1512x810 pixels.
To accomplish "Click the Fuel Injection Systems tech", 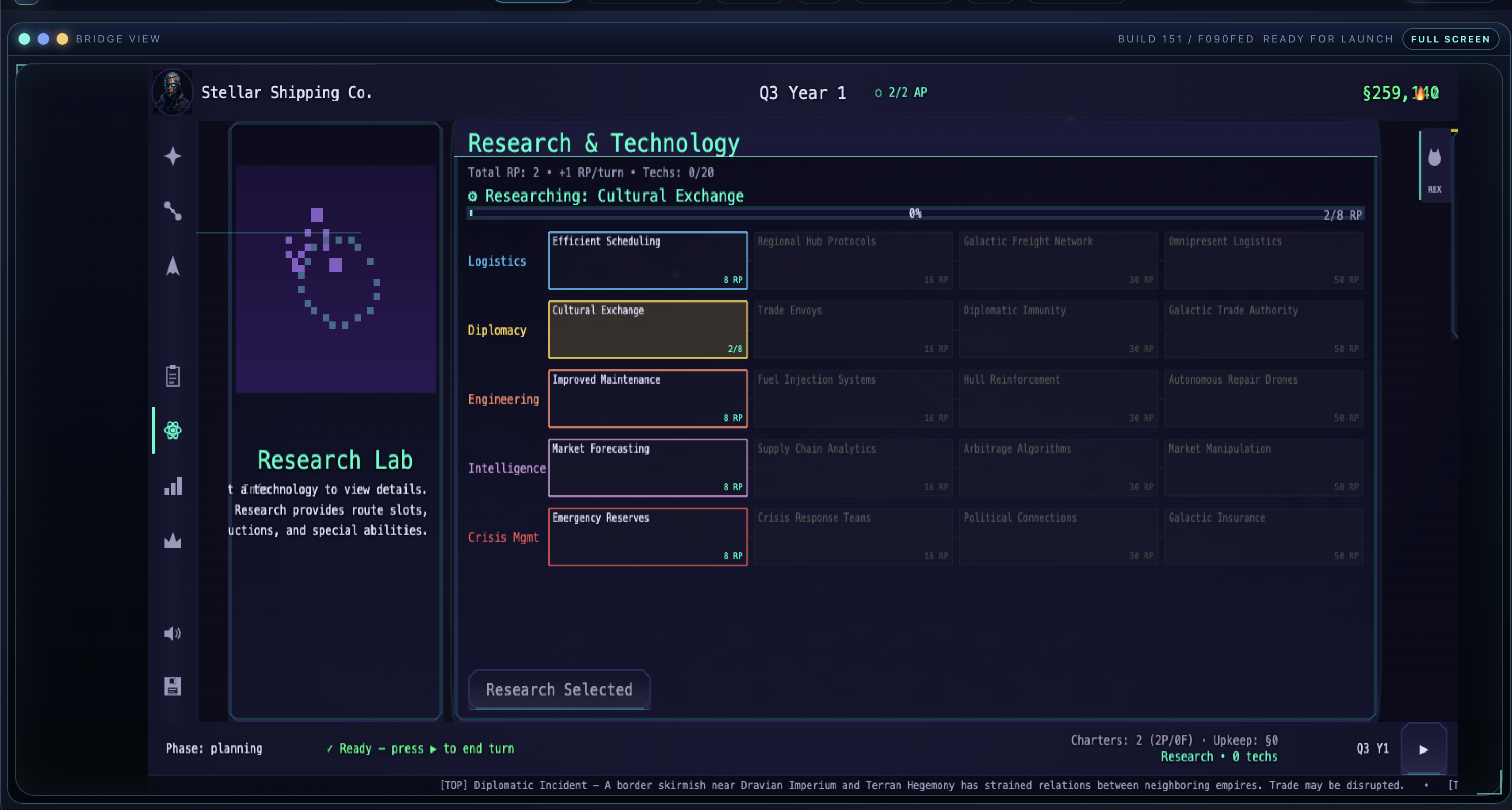I will [853, 398].
